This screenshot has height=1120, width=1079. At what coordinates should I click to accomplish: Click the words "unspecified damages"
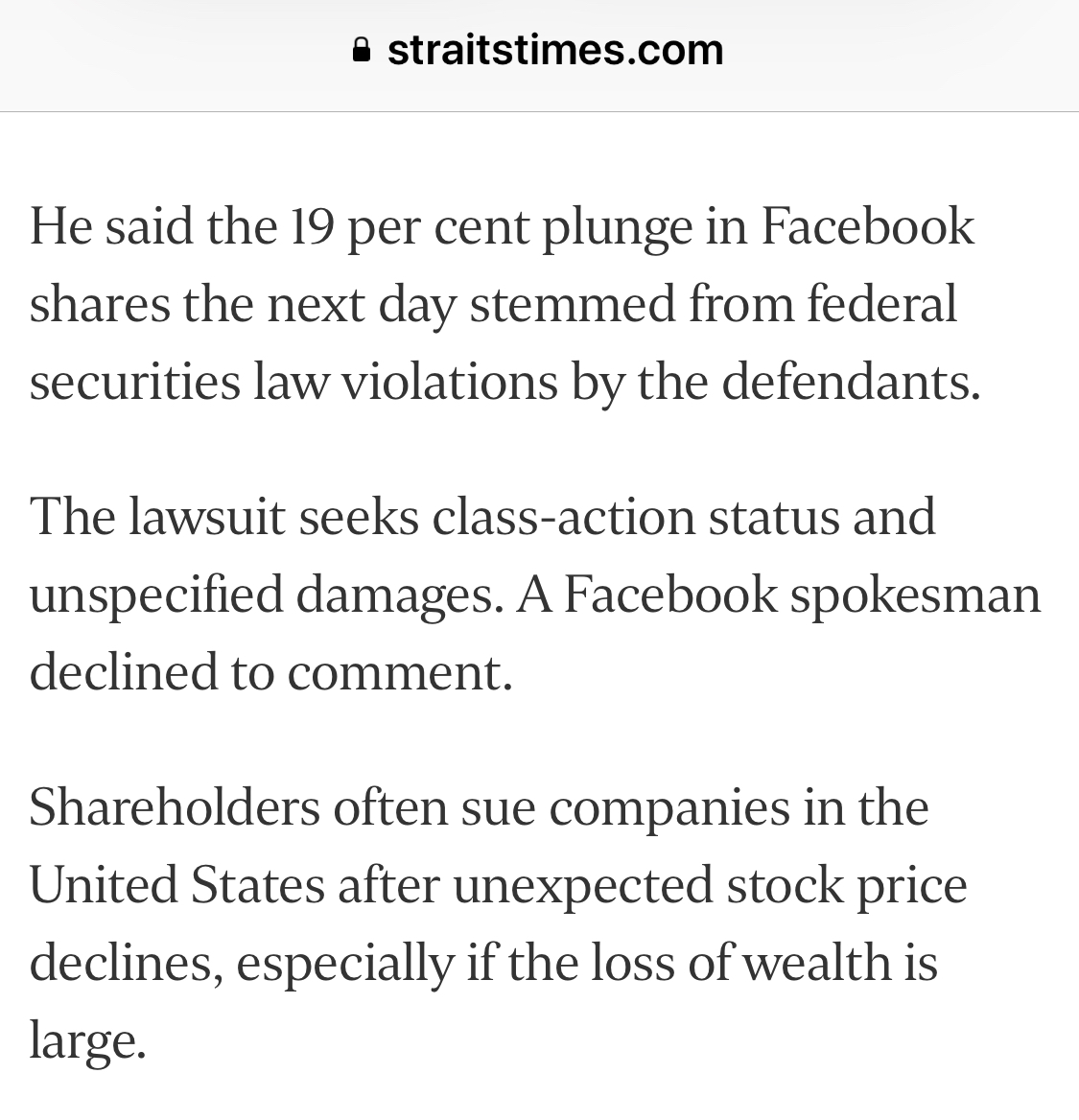(x=262, y=595)
